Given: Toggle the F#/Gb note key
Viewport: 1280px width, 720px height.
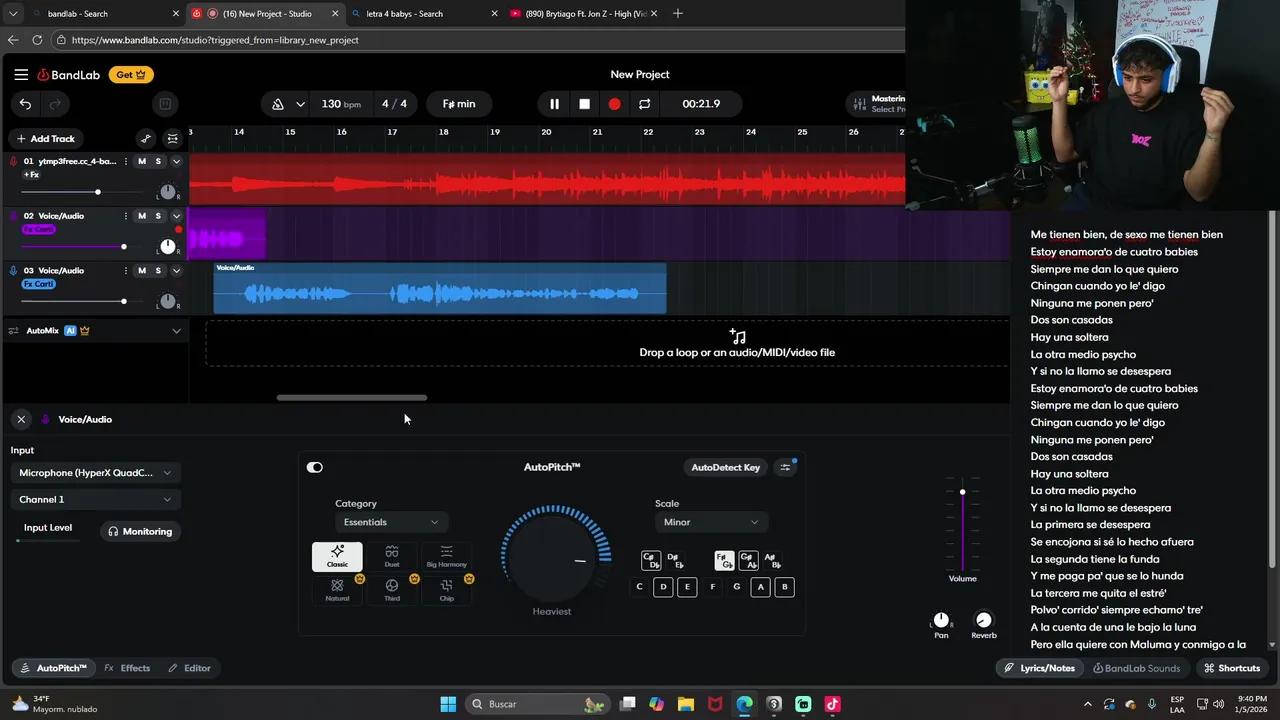Looking at the screenshot, I should coord(724,561).
